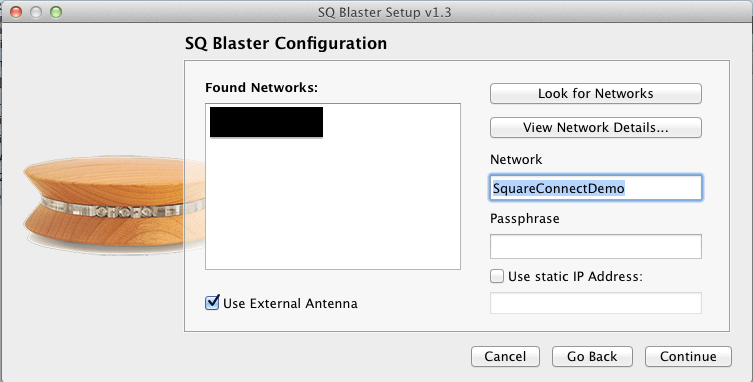Continue to the next setup step
Viewport: 753px width, 382px height.
click(688, 357)
